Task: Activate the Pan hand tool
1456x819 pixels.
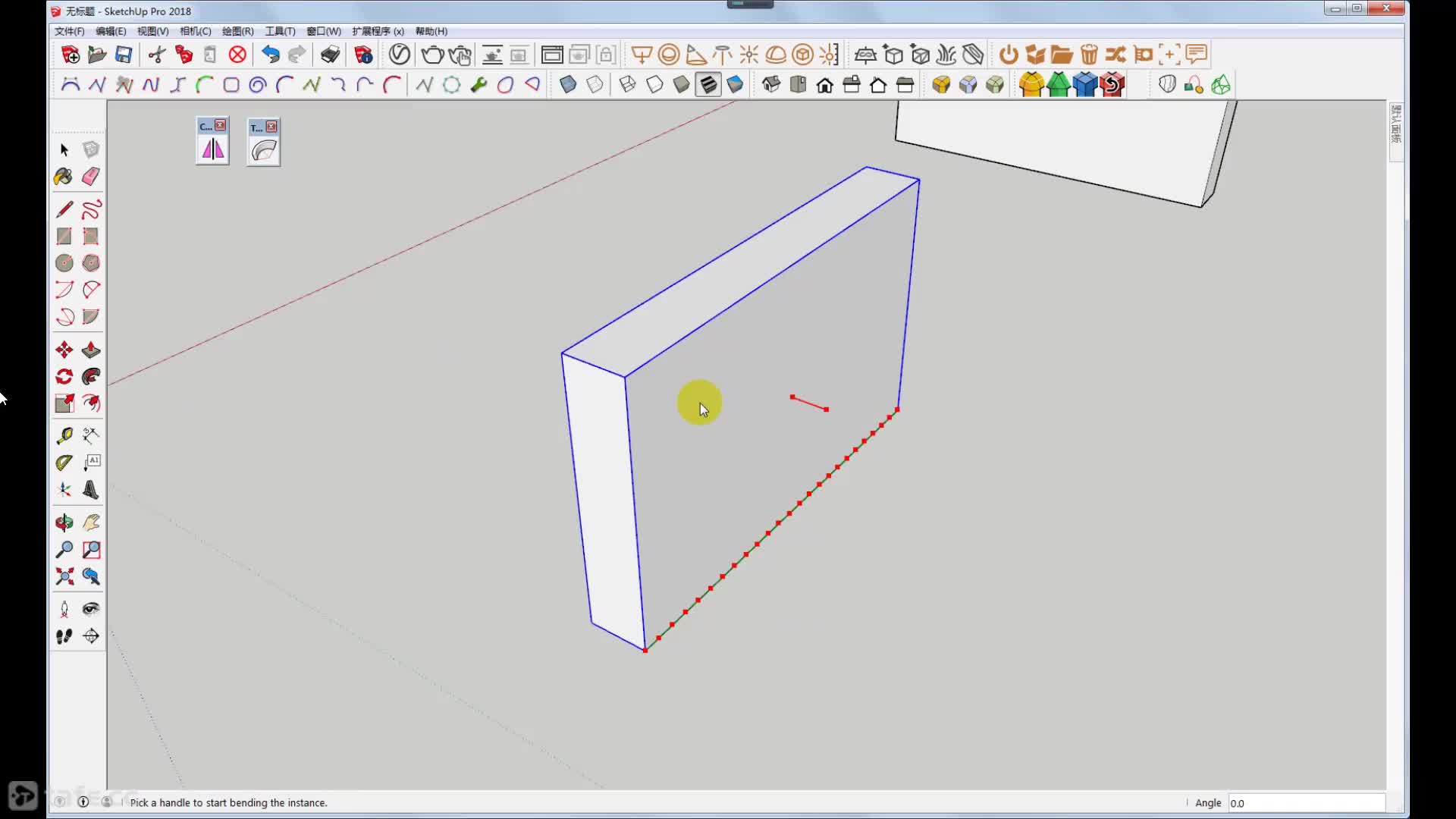Action: click(91, 522)
